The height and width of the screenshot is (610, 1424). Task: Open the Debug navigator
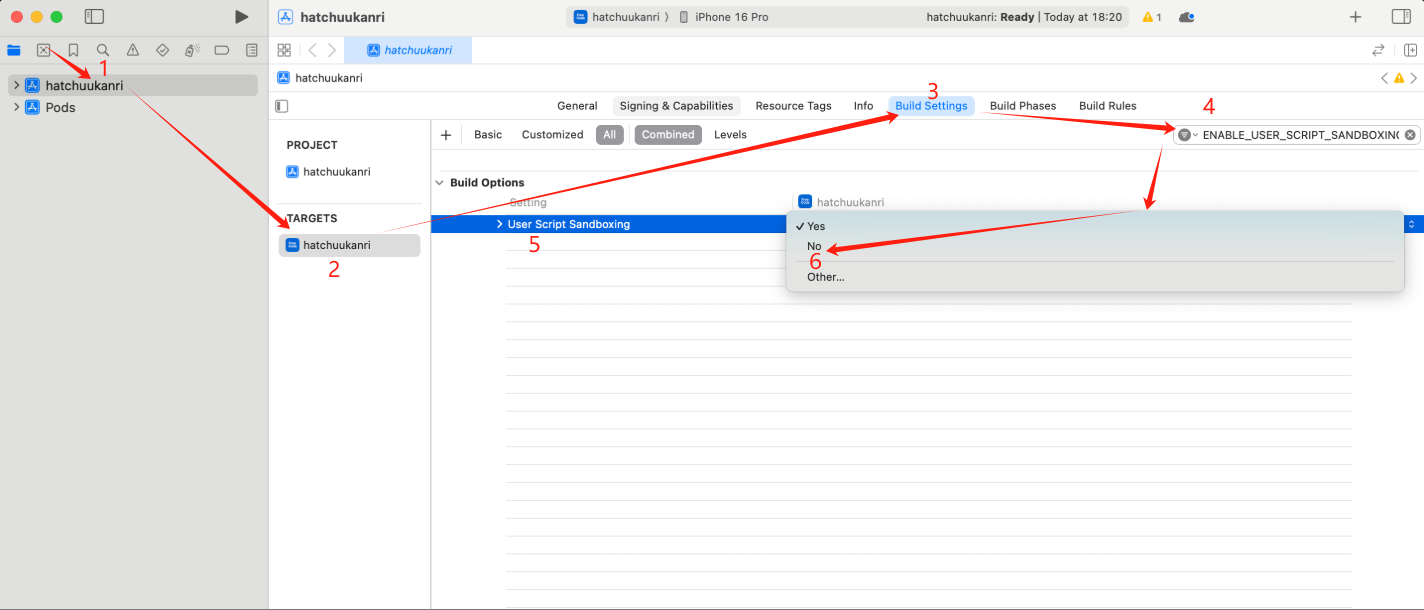point(192,50)
